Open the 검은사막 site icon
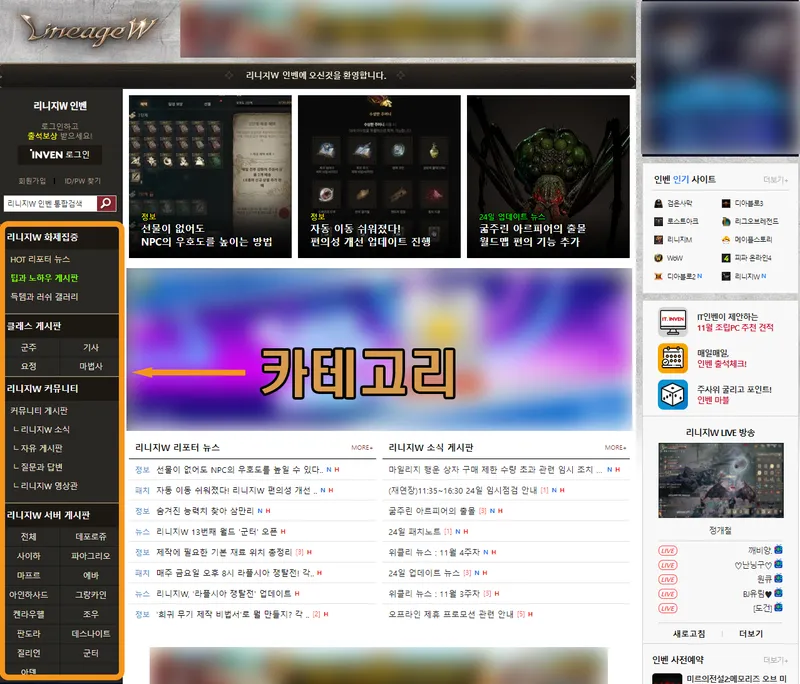This screenshot has height=684, width=800. (x=658, y=204)
